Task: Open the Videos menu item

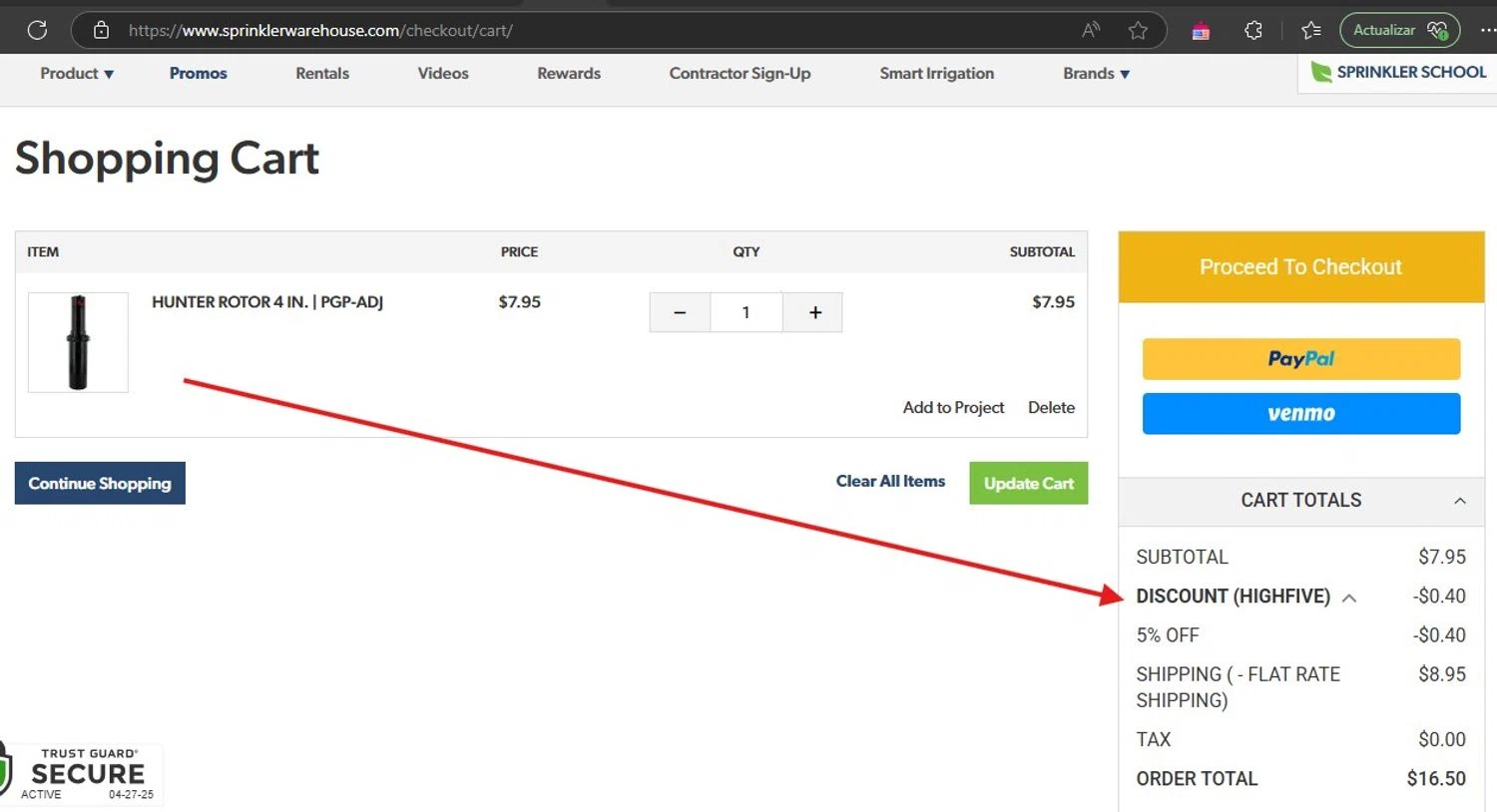Action: point(443,74)
